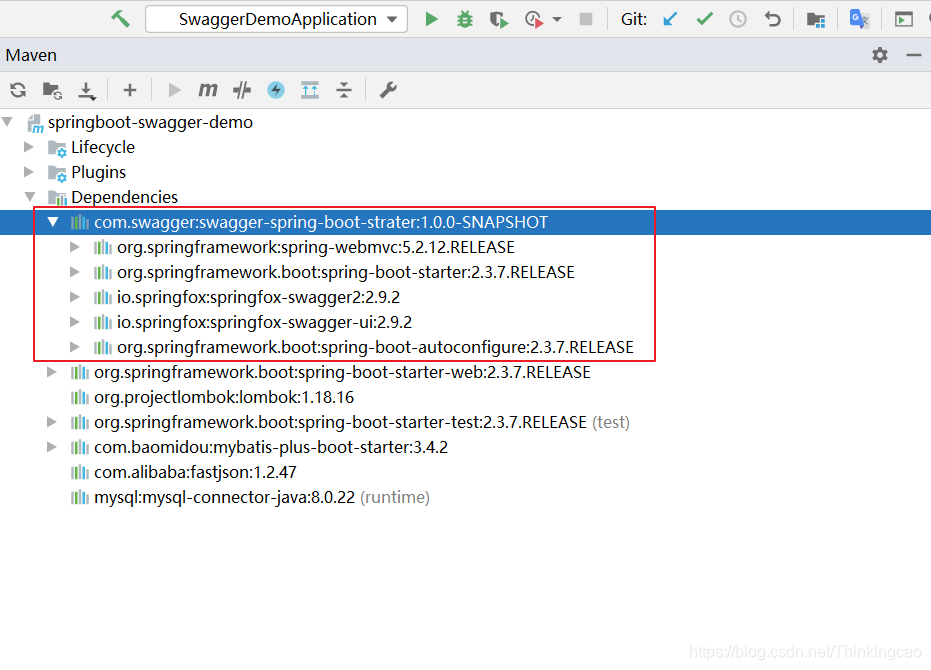This screenshot has width=931, height=670.
Task: Execute Maven goal 'm' icon
Action: click(208, 90)
